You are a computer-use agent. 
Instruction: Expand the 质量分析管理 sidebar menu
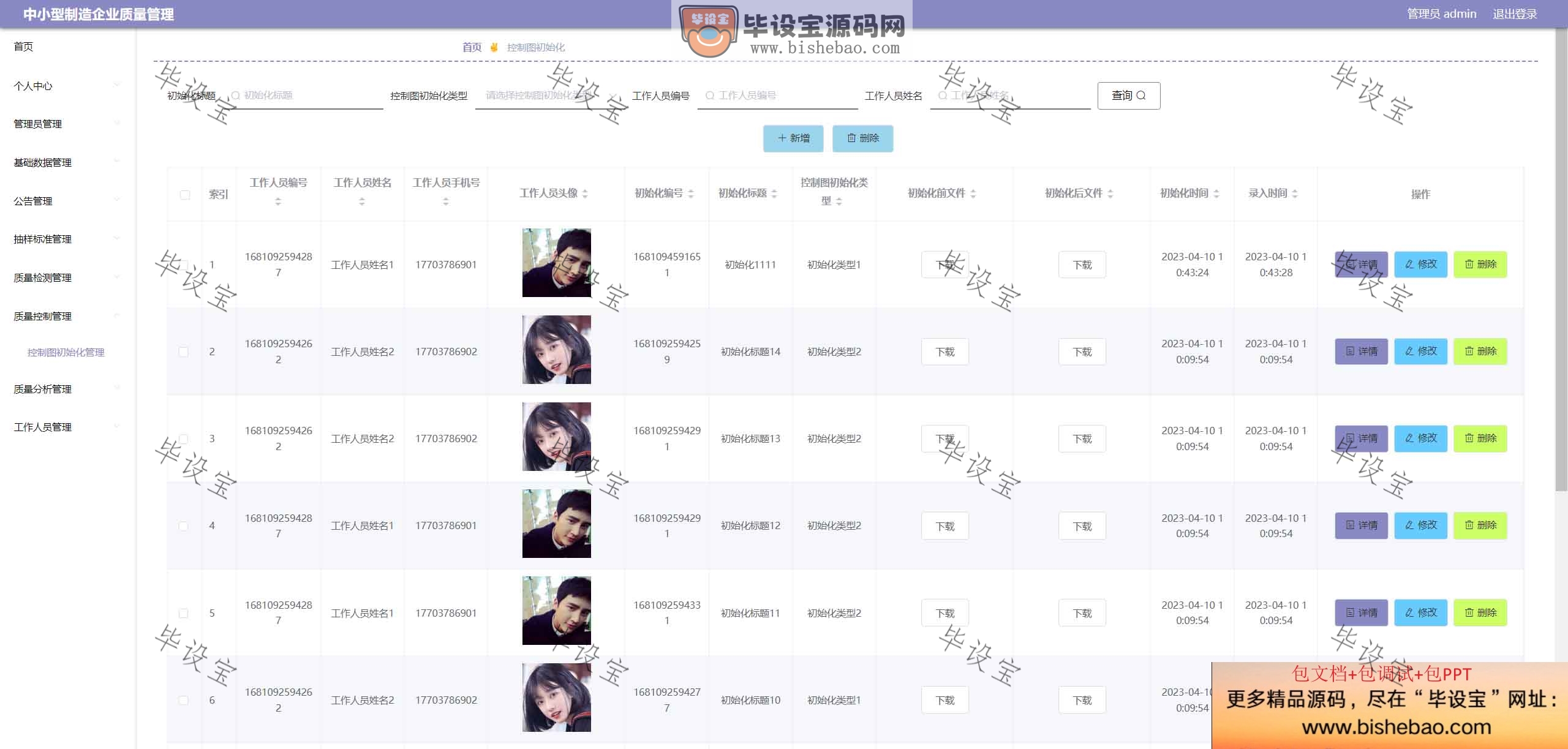tap(66, 389)
